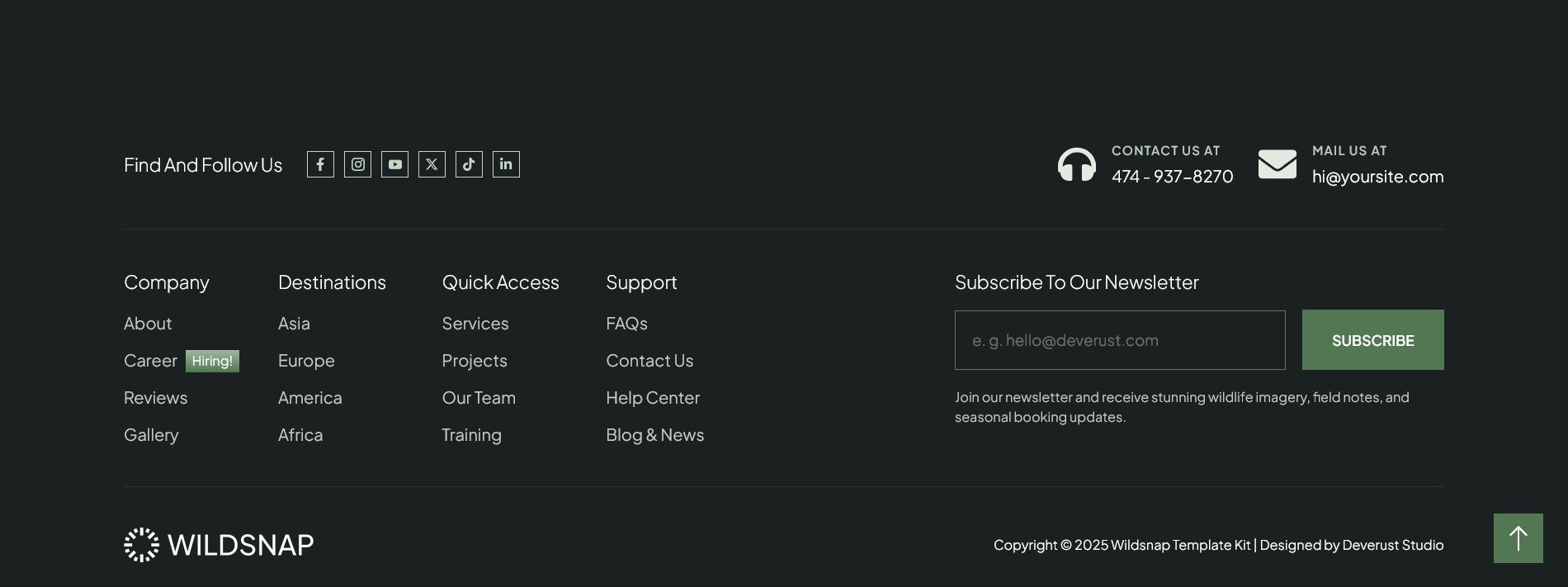This screenshot has width=1568, height=587.
Task: Open the About link
Action: (148, 324)
